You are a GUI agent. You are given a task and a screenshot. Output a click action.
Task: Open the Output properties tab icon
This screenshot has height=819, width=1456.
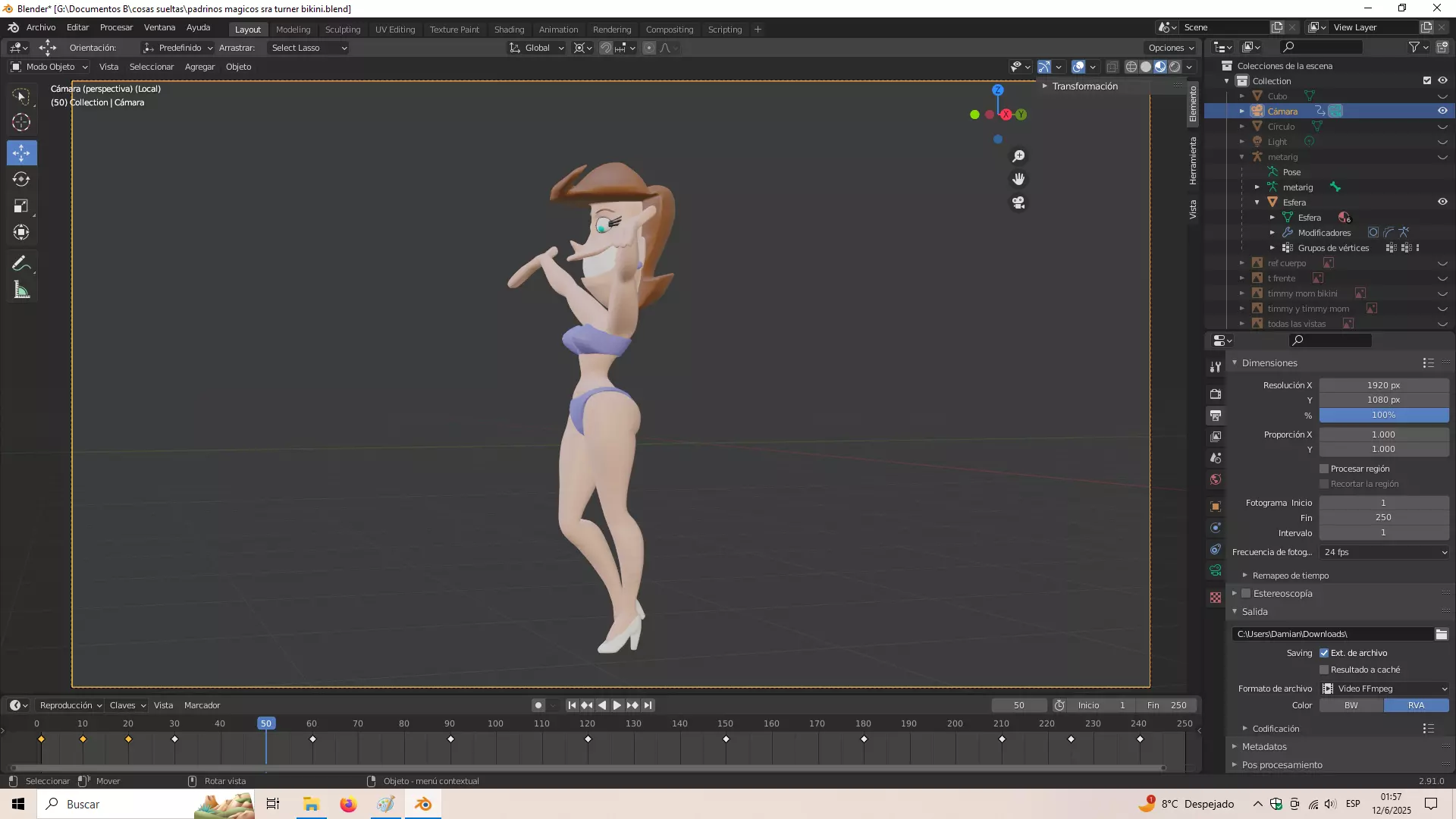[1216, 416]
